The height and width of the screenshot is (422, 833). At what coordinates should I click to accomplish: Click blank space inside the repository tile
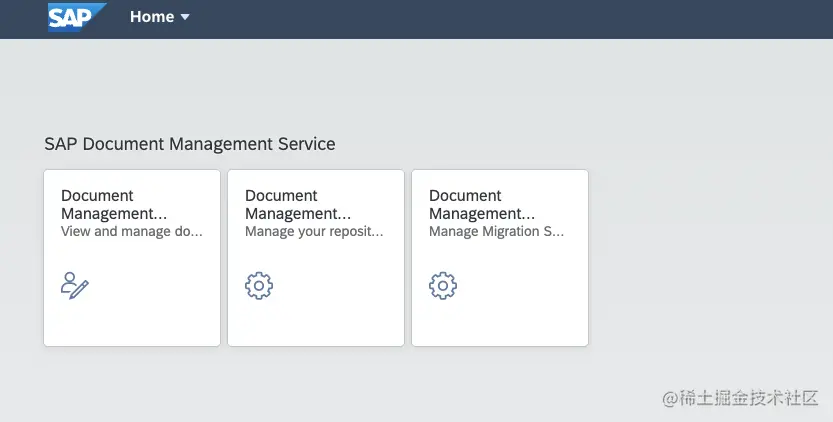[x=345, y=300]
